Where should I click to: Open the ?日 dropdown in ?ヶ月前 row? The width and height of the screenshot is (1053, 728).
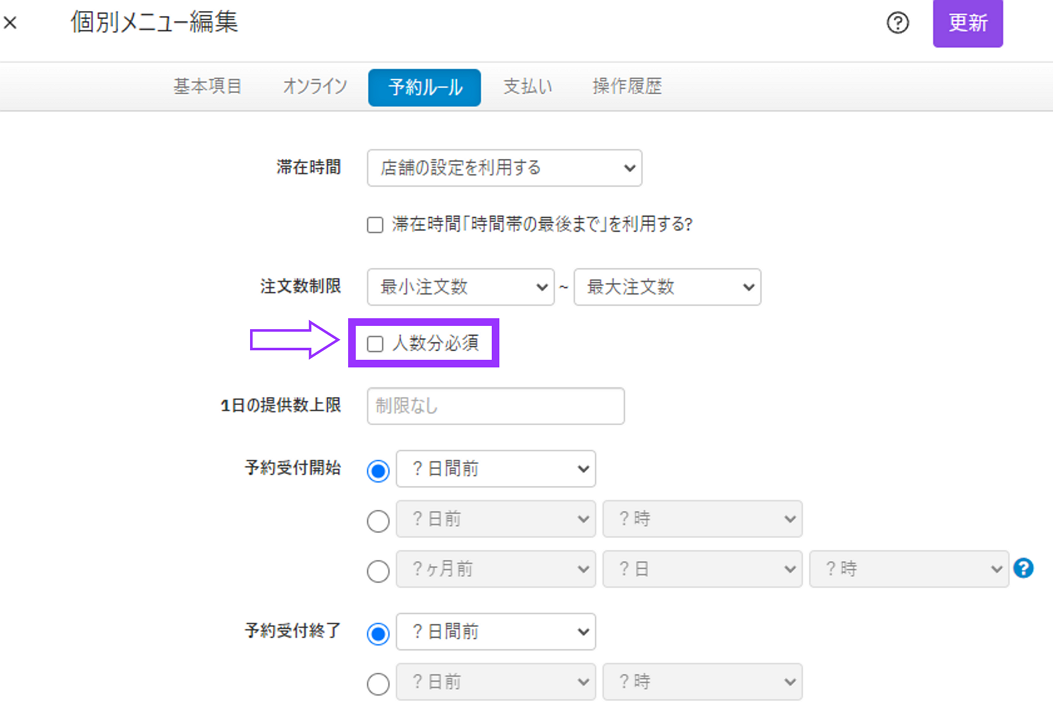(x=702, y=569)
